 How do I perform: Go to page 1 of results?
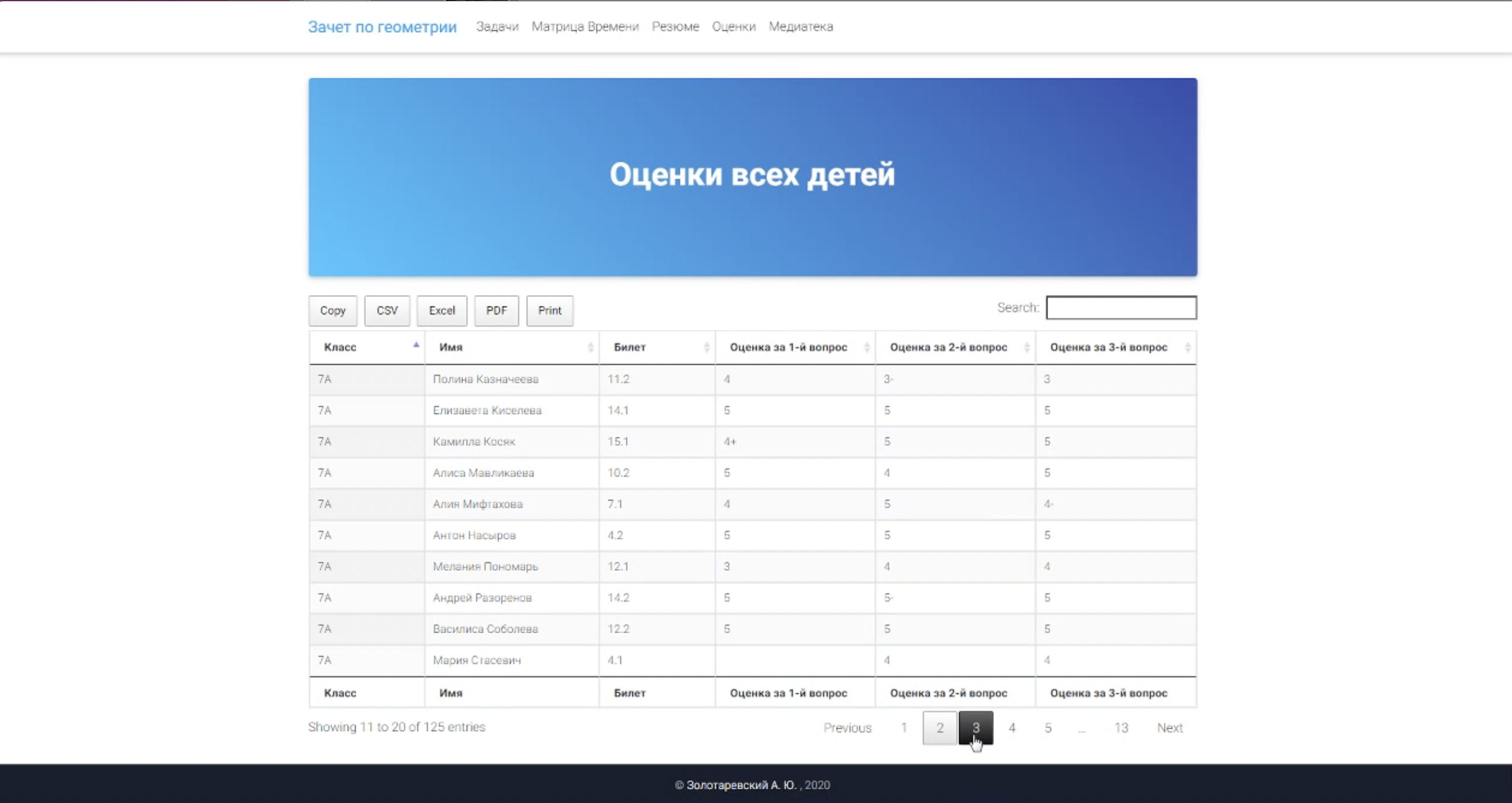pos(904,728)
